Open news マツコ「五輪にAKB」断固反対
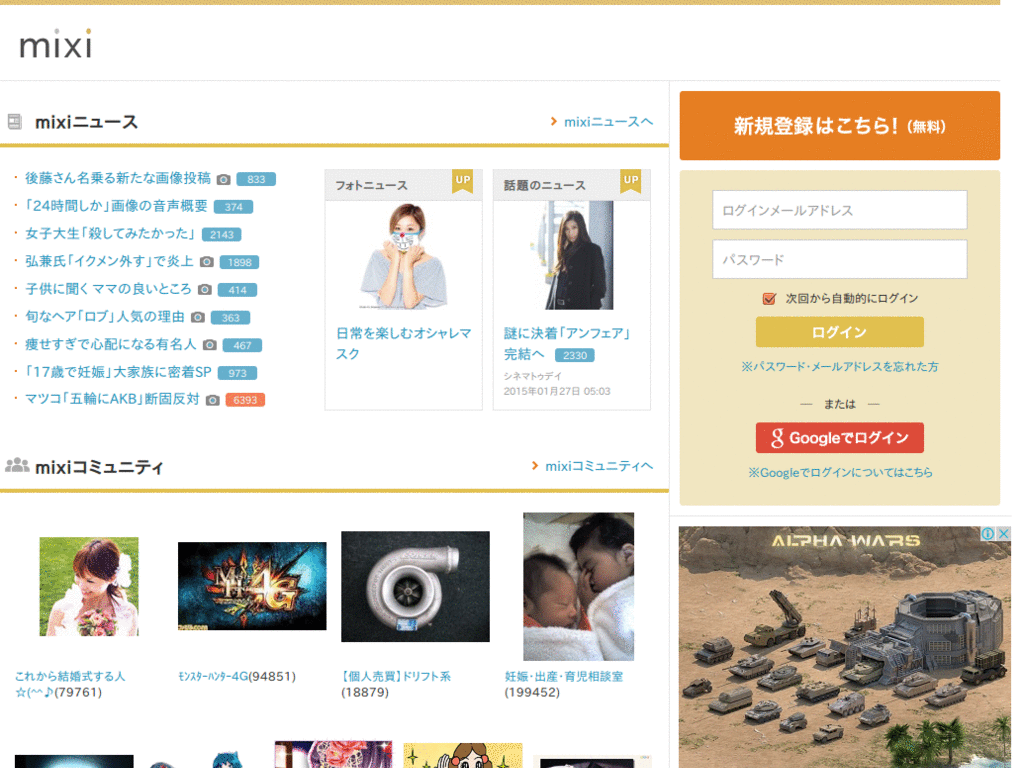1024x768 pixels. pyautogui.click(x=112, y=399)
